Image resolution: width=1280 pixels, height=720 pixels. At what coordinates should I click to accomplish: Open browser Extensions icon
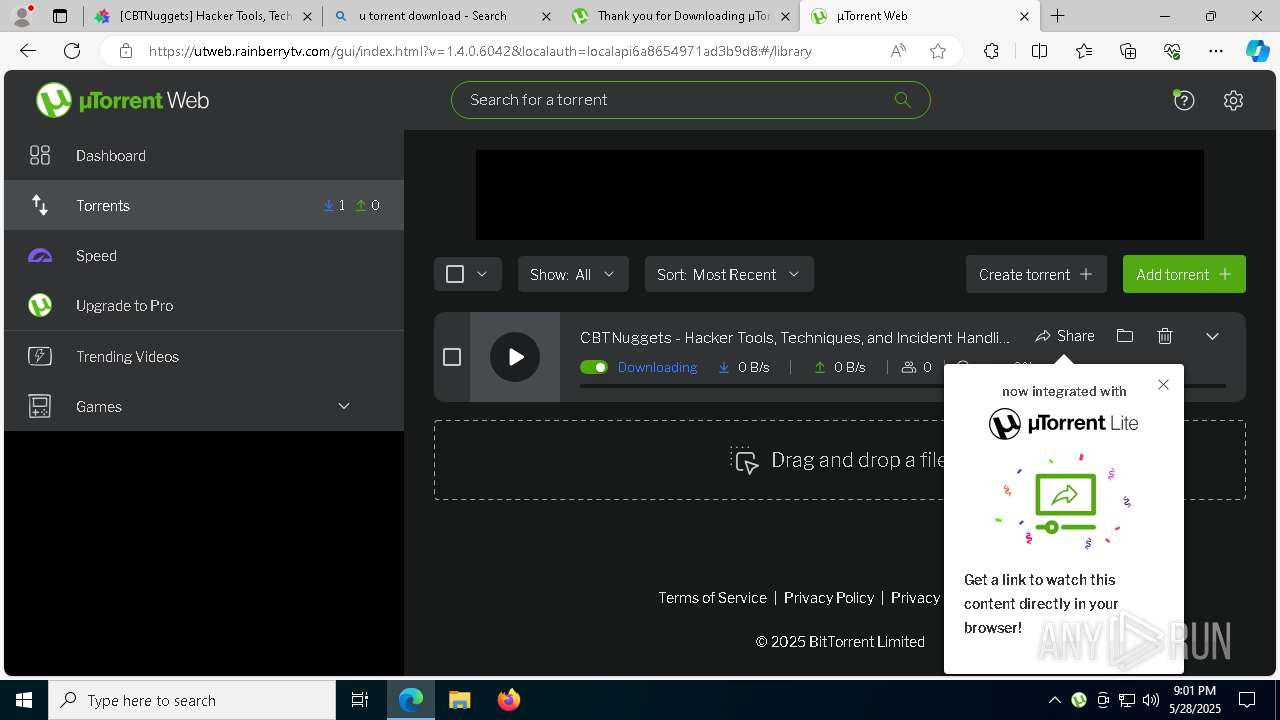991,51
